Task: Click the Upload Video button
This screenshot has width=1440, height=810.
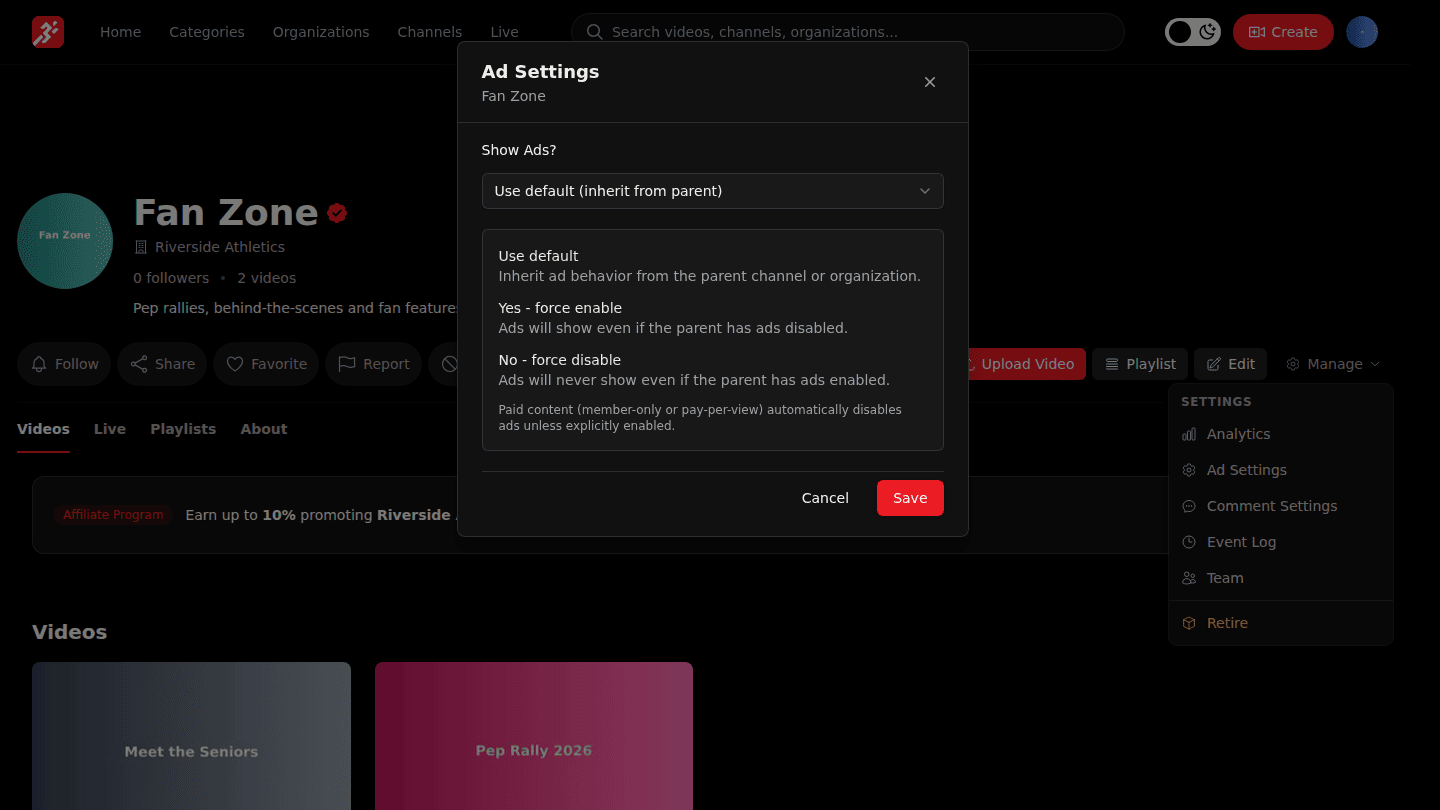Action: [1020, 364]
